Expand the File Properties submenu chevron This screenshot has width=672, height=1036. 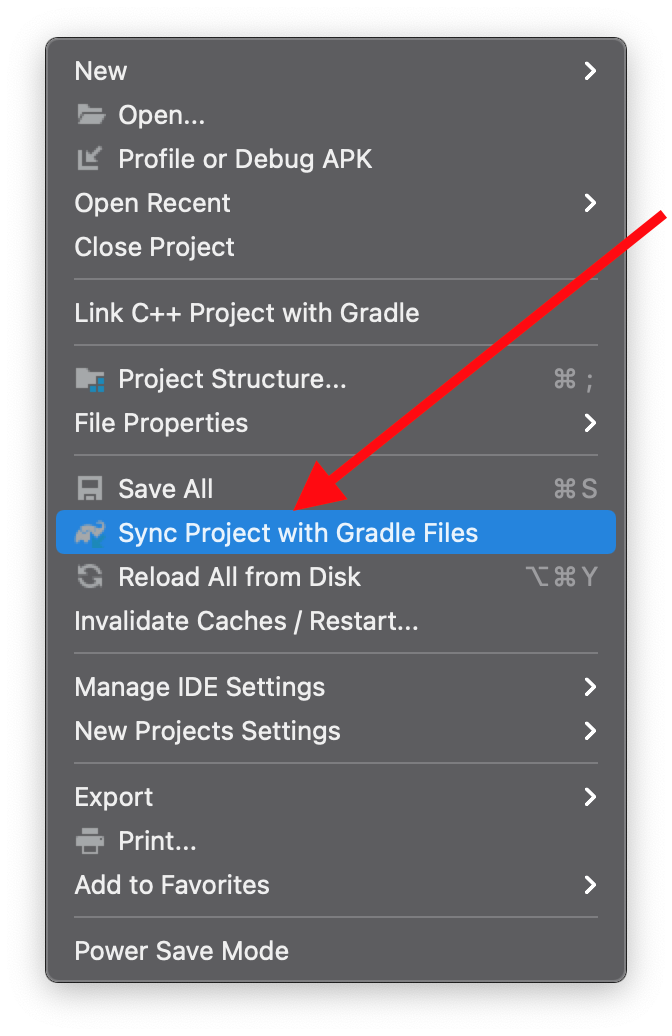[x=590, y=423]
